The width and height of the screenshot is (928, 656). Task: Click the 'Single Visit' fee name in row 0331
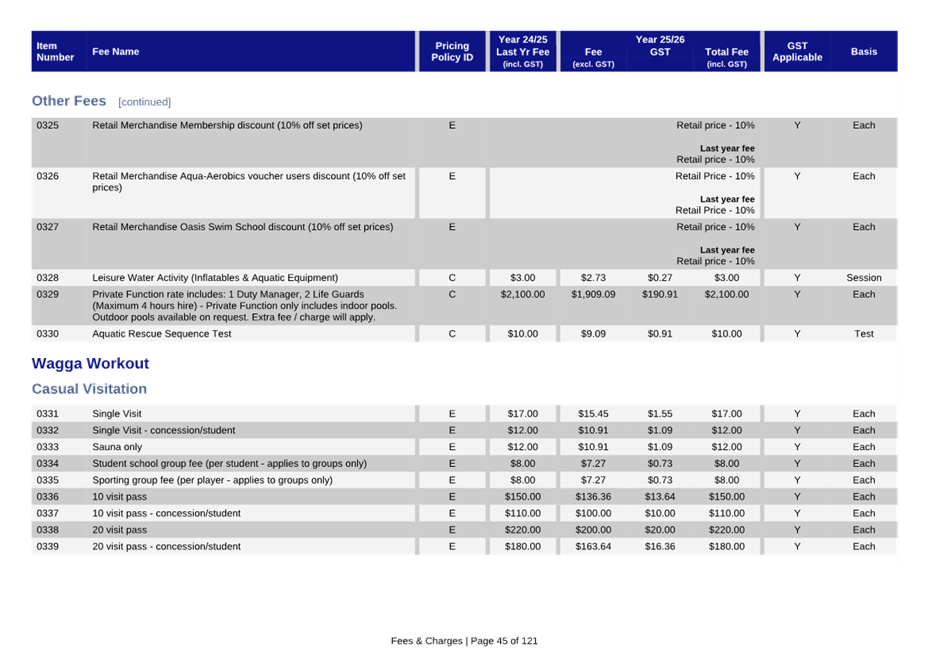tap(117, 414)
